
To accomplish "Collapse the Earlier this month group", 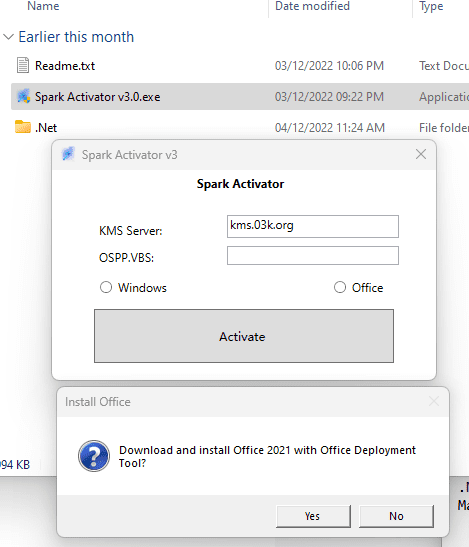I will coord(8,37).
